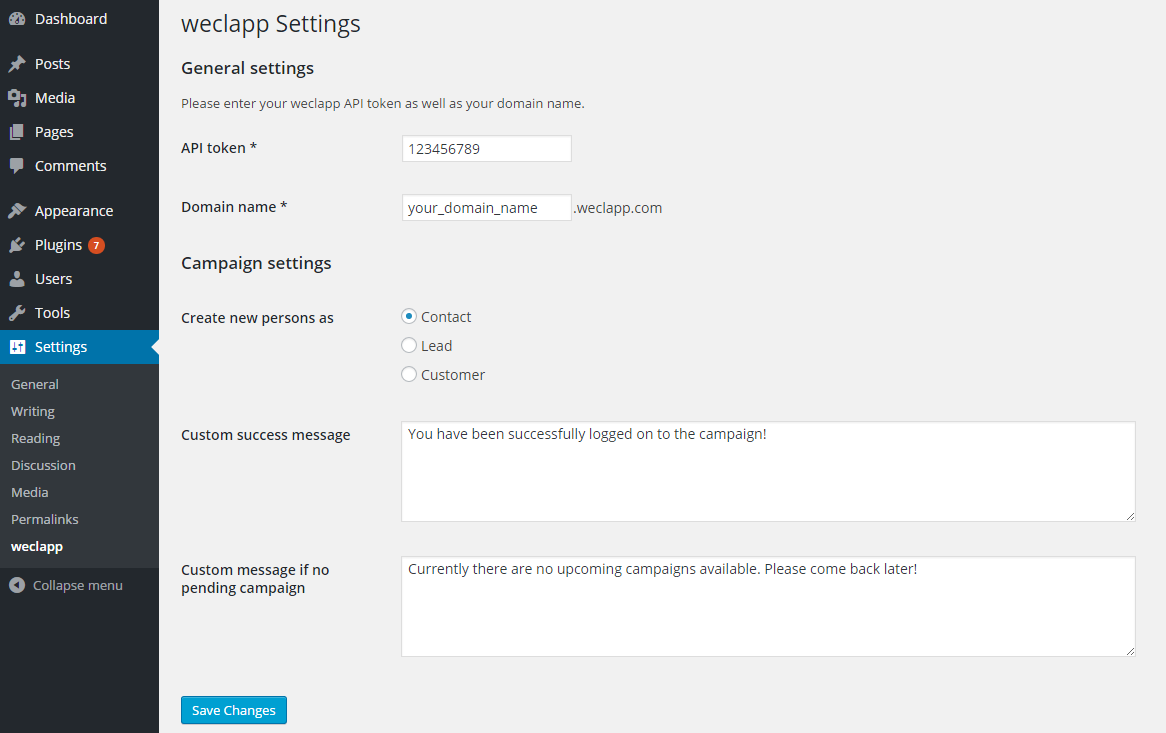Viewport: 1166px width, 733px height.
Task: Click the Plugins plug icon
Action: click(17, 245)
